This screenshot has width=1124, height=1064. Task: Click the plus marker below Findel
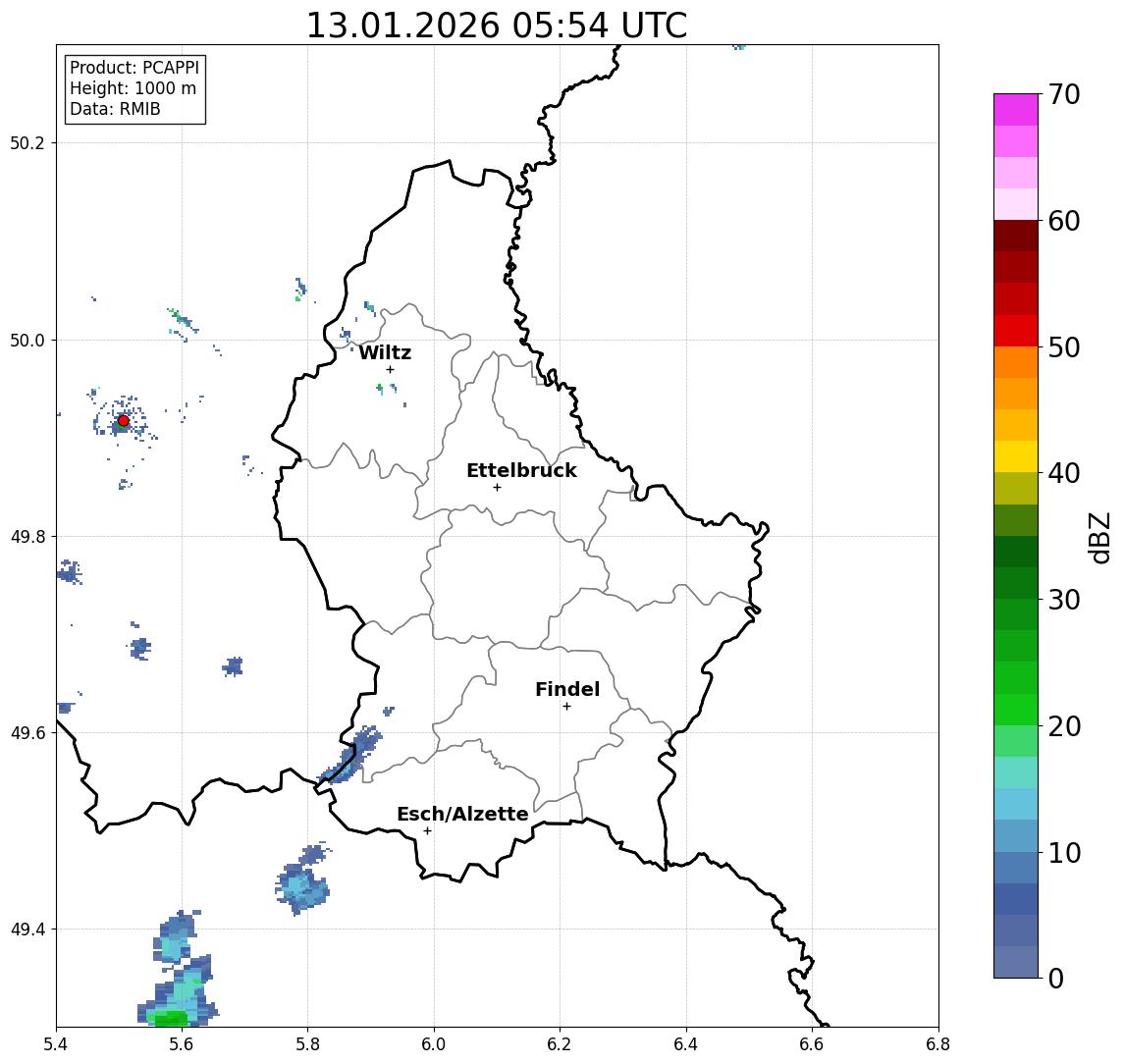566,707
